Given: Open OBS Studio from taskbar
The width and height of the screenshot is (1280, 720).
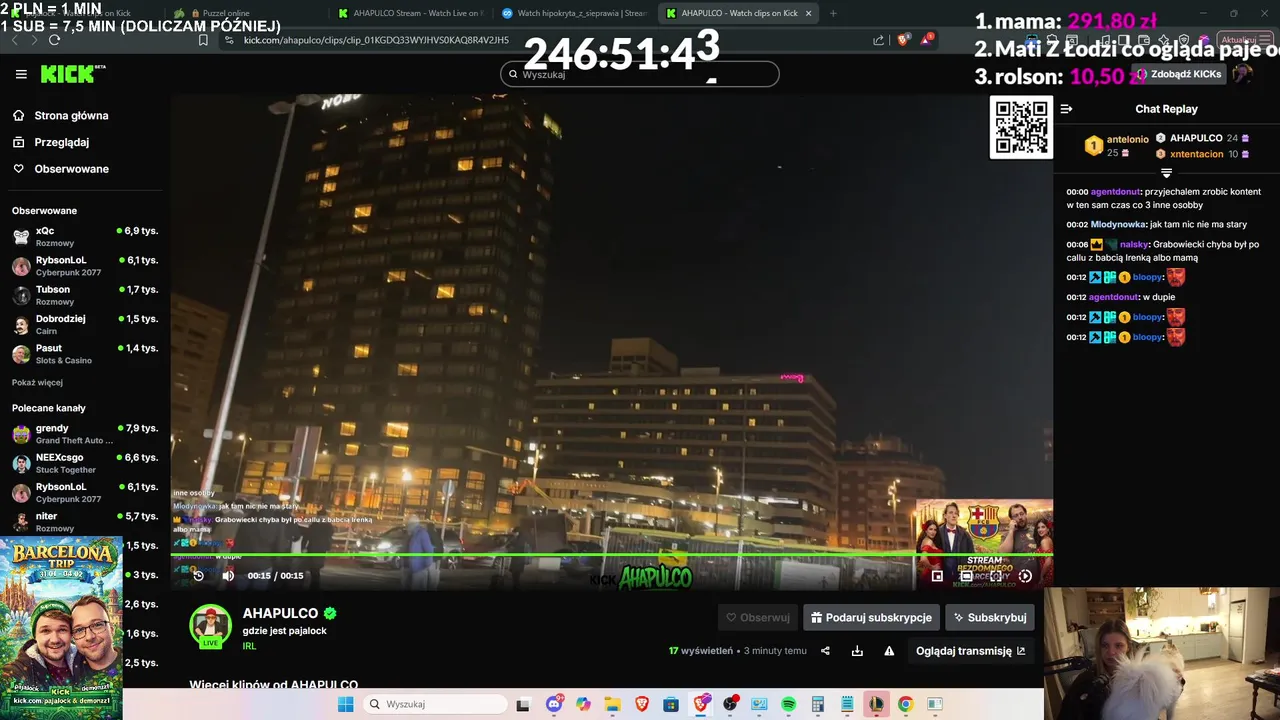Looking at the screenshot, I should tap(730, 704).
